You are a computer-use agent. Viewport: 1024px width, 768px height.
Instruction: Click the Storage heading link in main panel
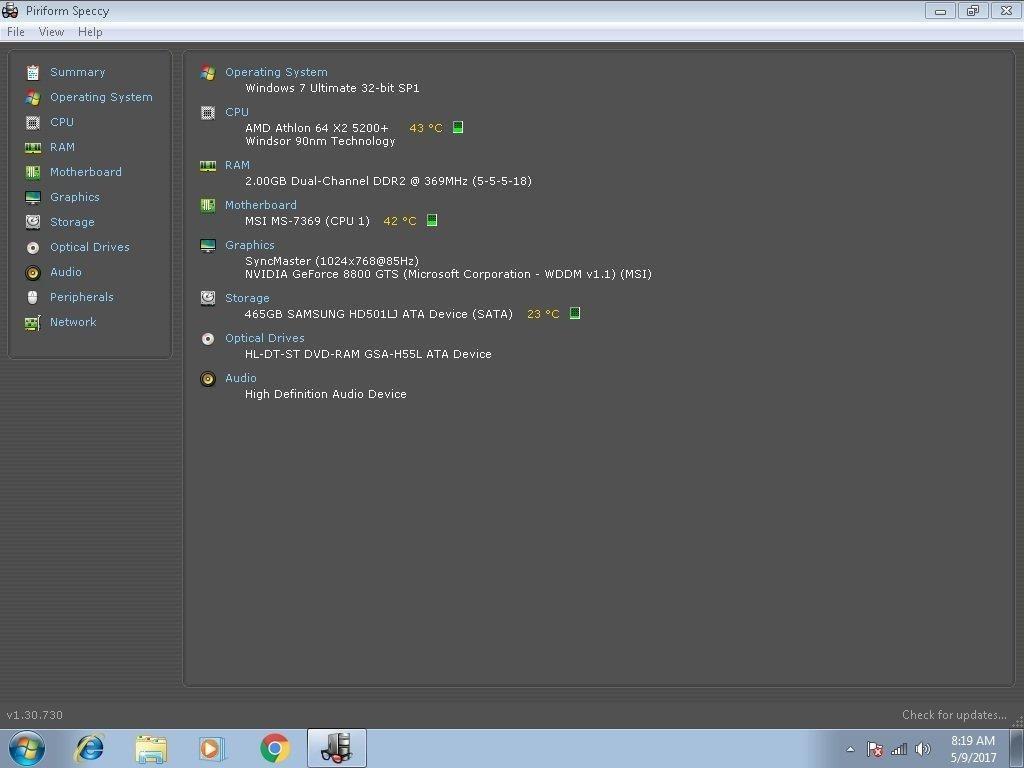247,298
